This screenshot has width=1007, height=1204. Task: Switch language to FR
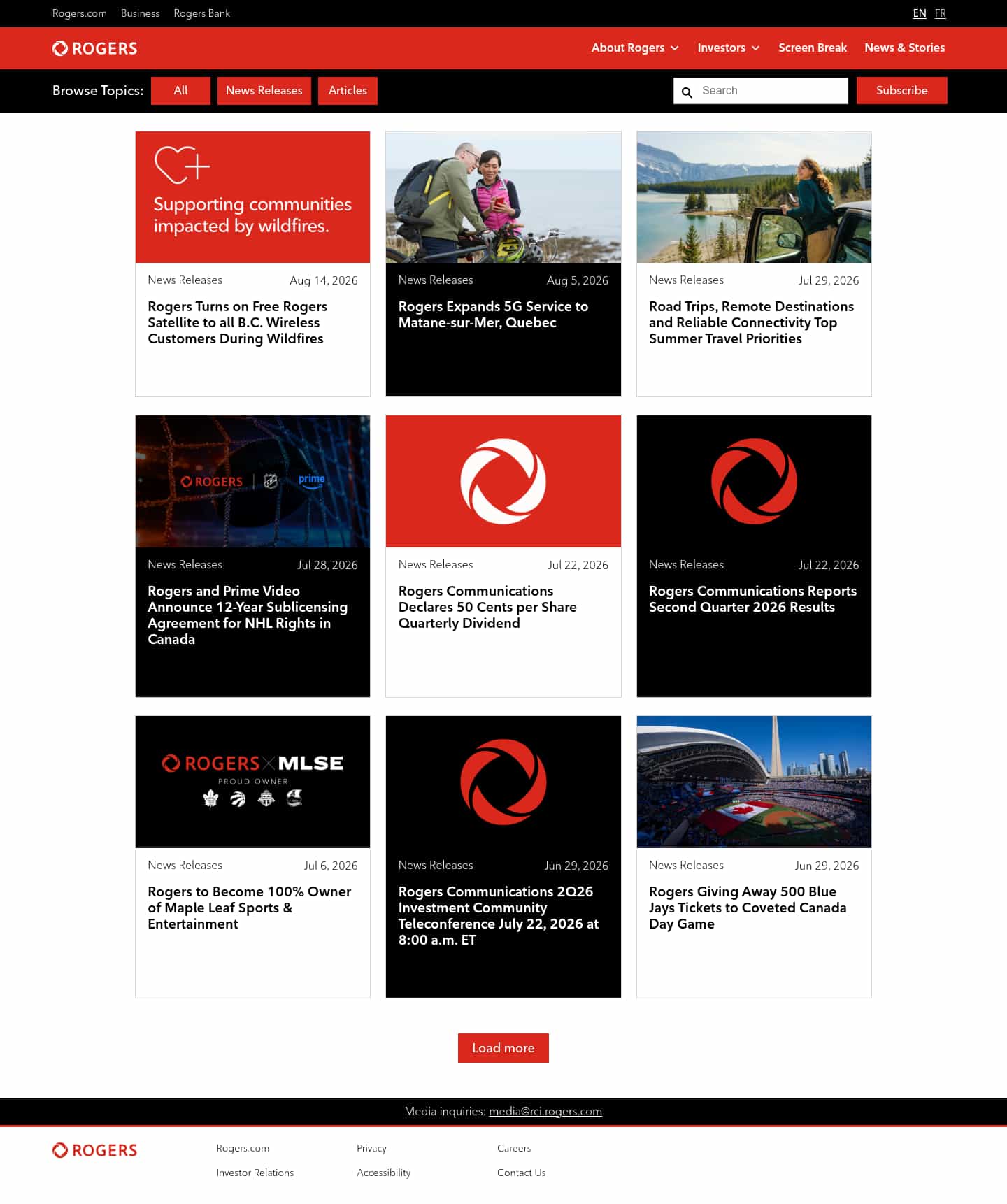[x=940, y=13]
